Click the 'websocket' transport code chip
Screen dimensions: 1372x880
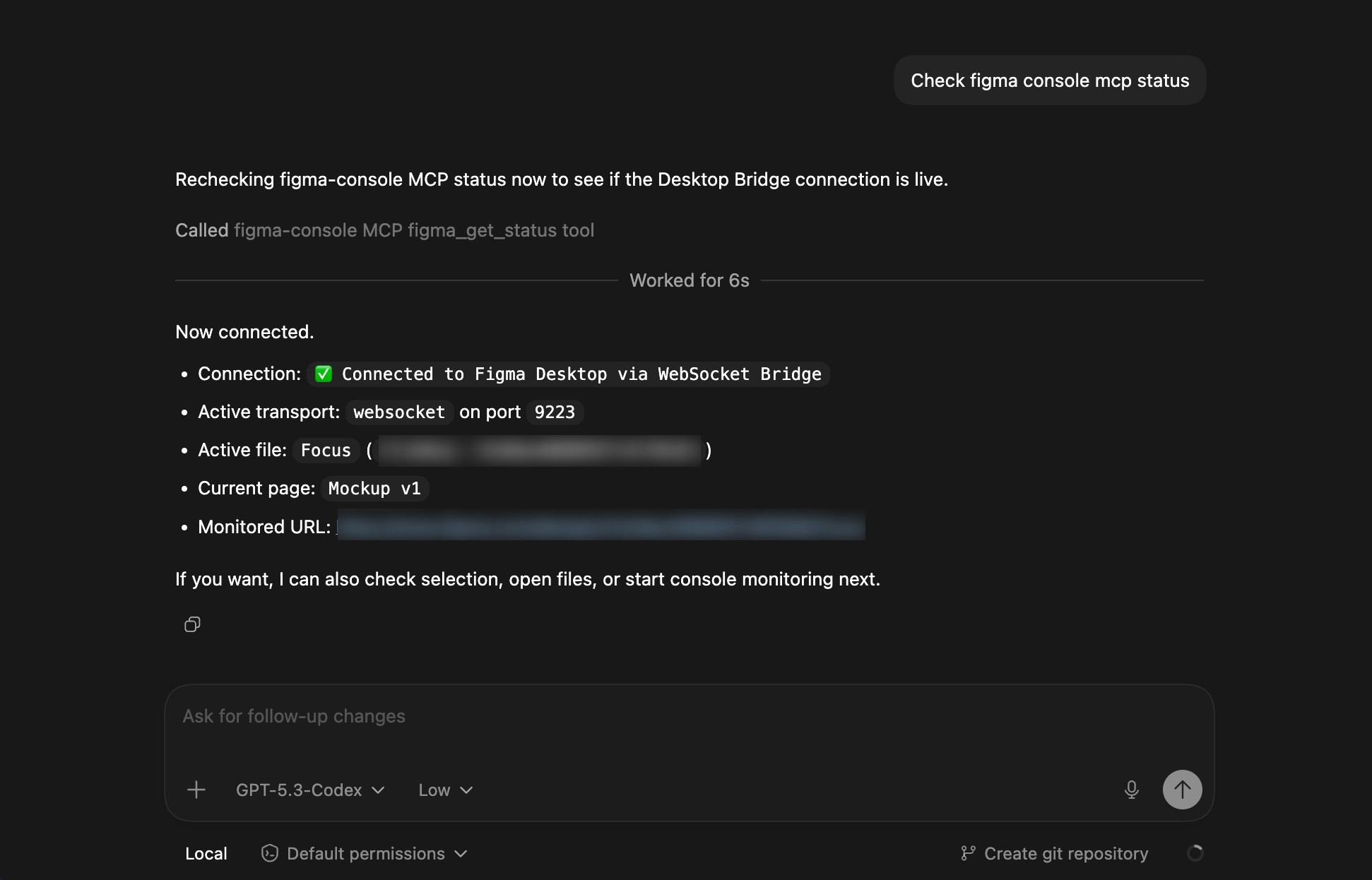[398, 412]
